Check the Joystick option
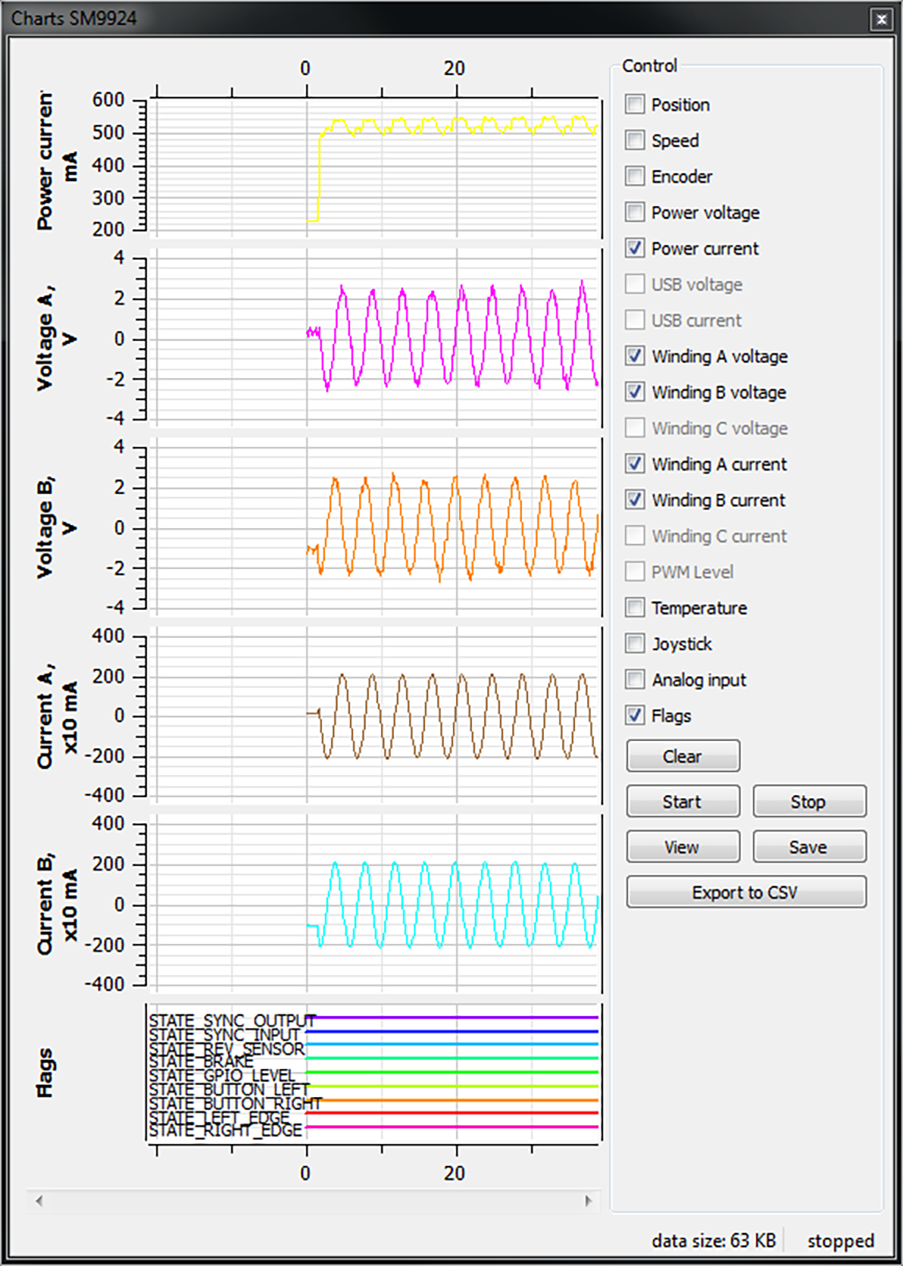 634,644
